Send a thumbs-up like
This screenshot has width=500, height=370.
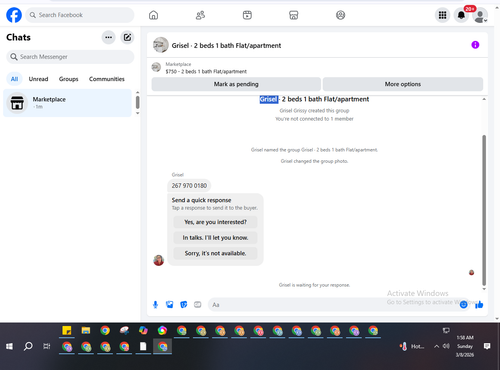[x=479, y=305]
